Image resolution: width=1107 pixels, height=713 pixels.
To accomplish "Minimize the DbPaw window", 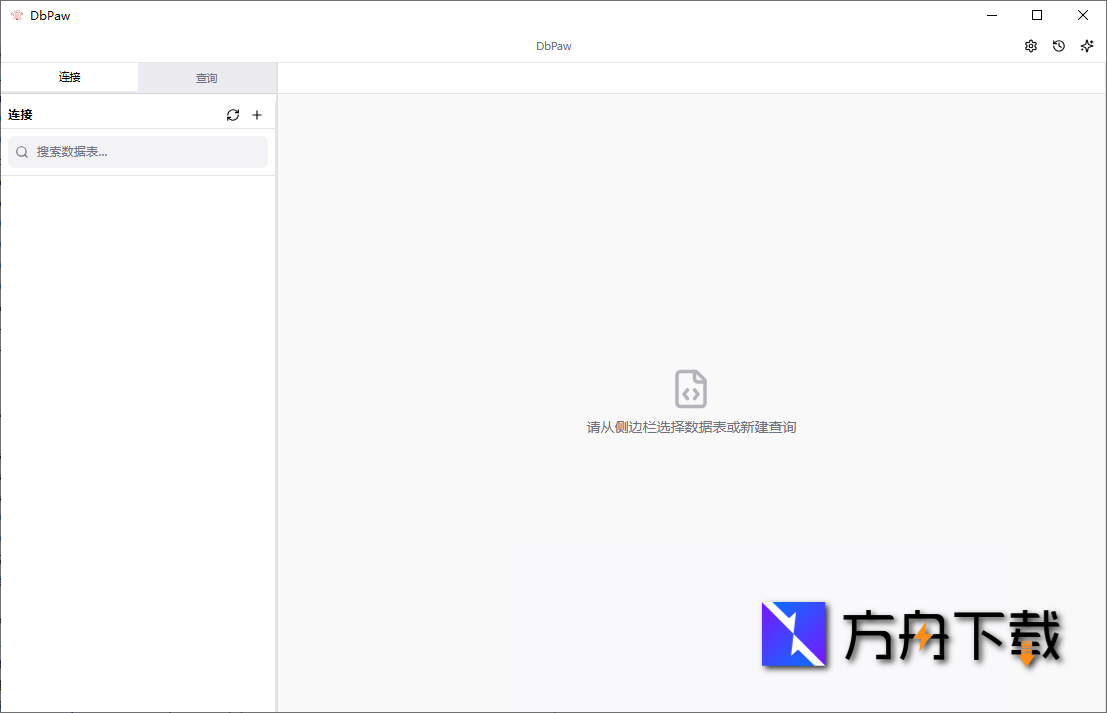I will click(x=991, y=15).
